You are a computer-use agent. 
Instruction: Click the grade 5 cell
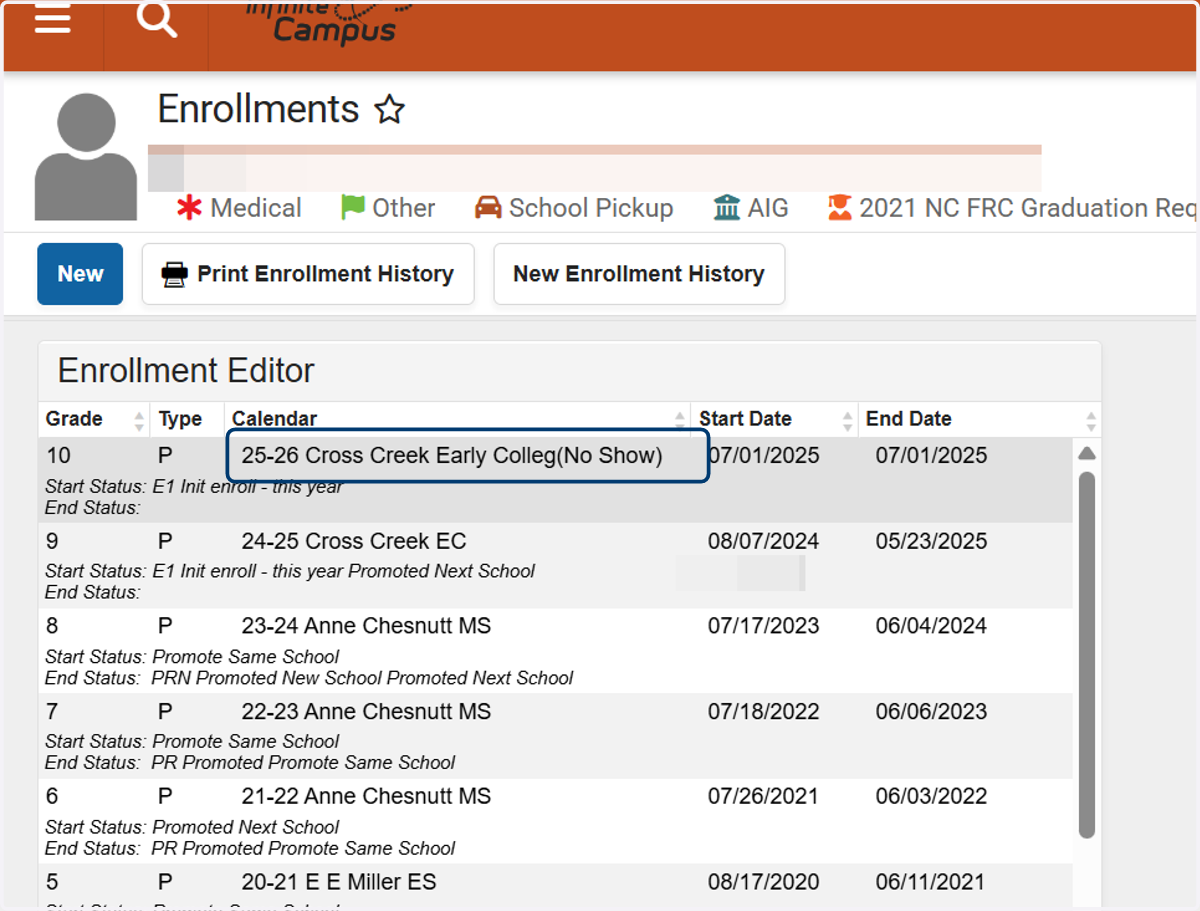(x=53, y=882)
